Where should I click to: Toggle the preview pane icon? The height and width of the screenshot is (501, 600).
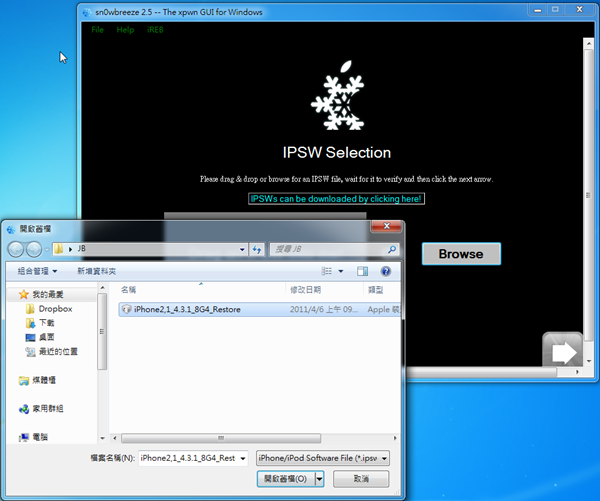[x=362, y=271]
